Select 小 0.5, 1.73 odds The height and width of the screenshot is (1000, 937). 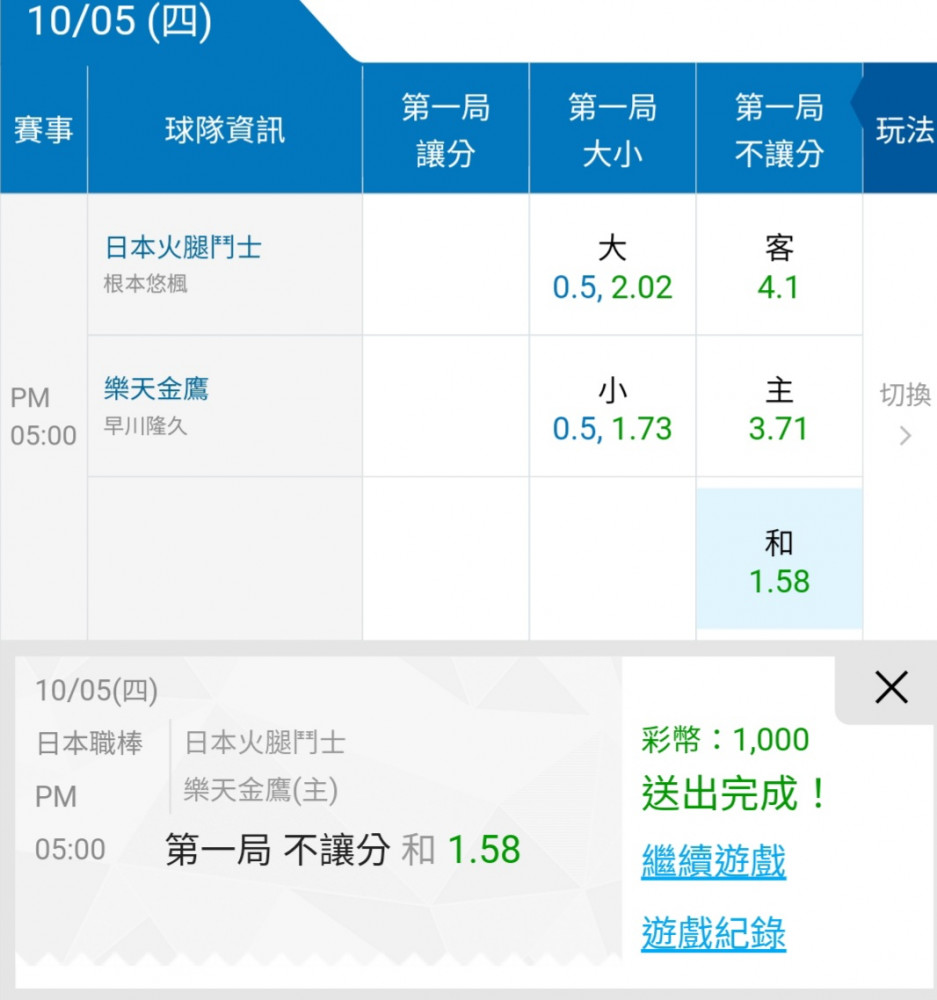612,408
